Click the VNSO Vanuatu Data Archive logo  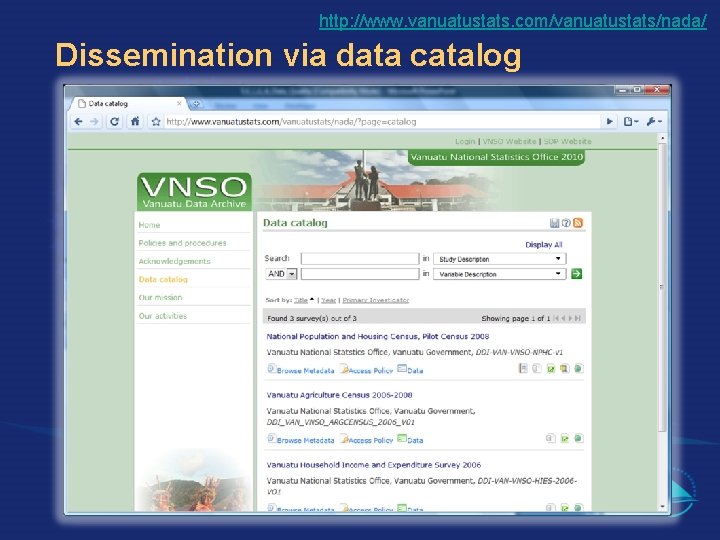click(x=194, y=192)
